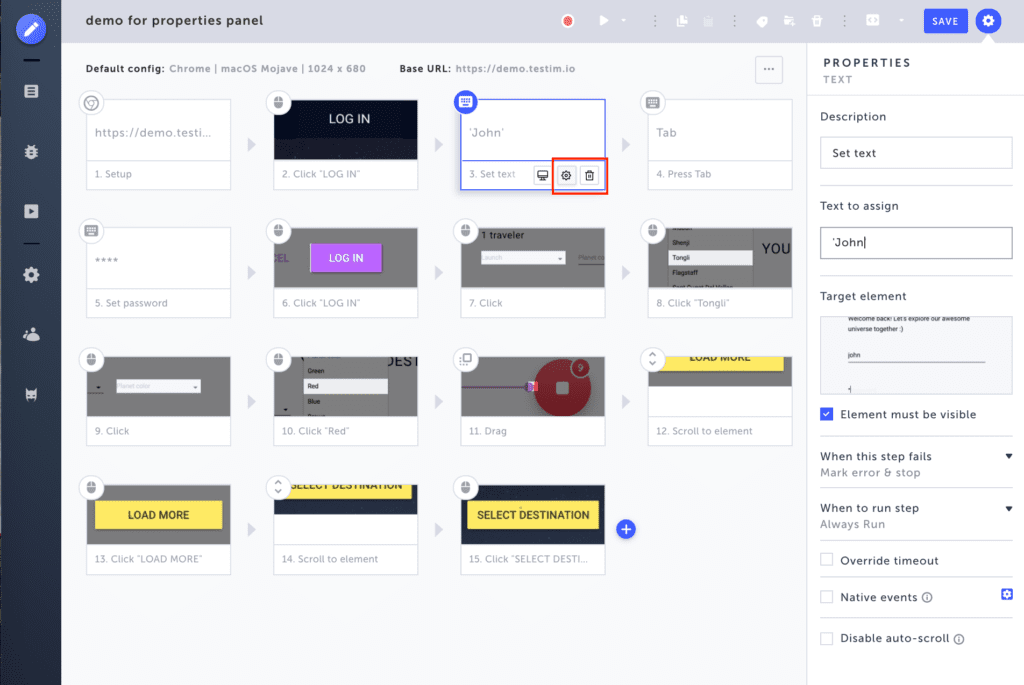Viewport: 1024px width, 685px height.
Task: Select step 15 Click SELECT DESTINATION
Action: pyautogui.click(x=533, y=530)
